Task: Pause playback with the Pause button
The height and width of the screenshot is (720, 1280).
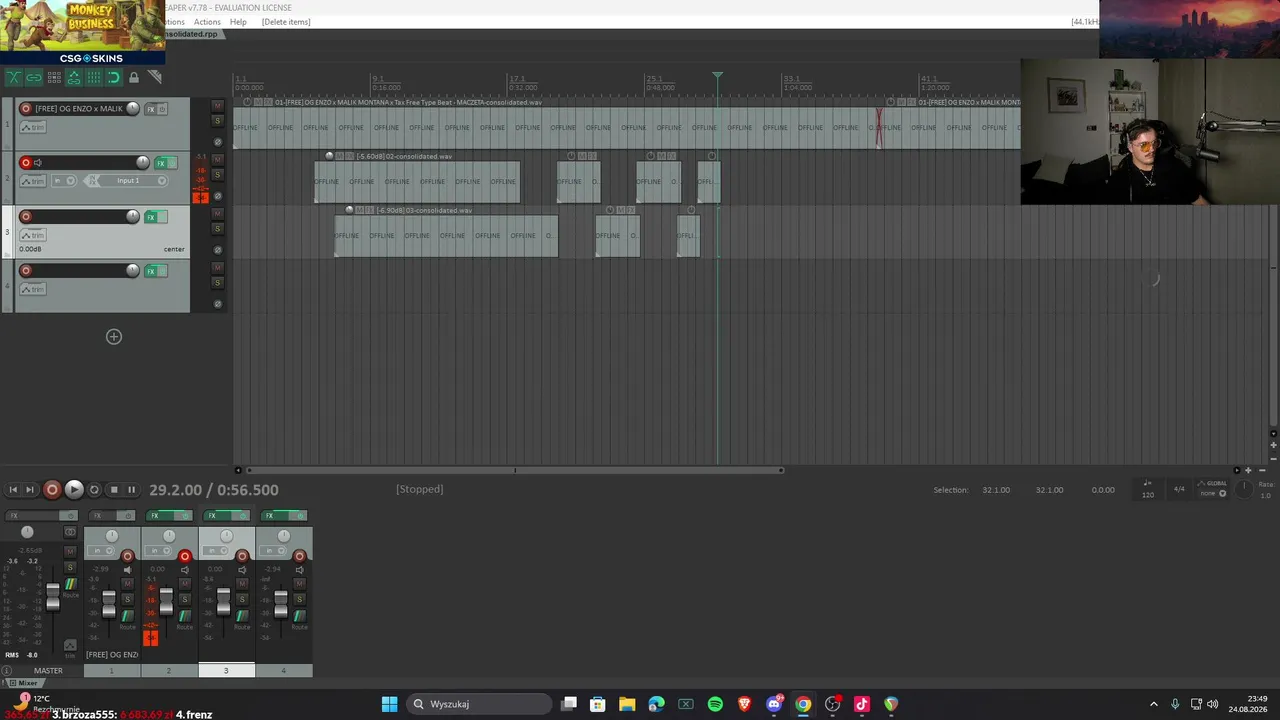Action: tap(131, 490)
